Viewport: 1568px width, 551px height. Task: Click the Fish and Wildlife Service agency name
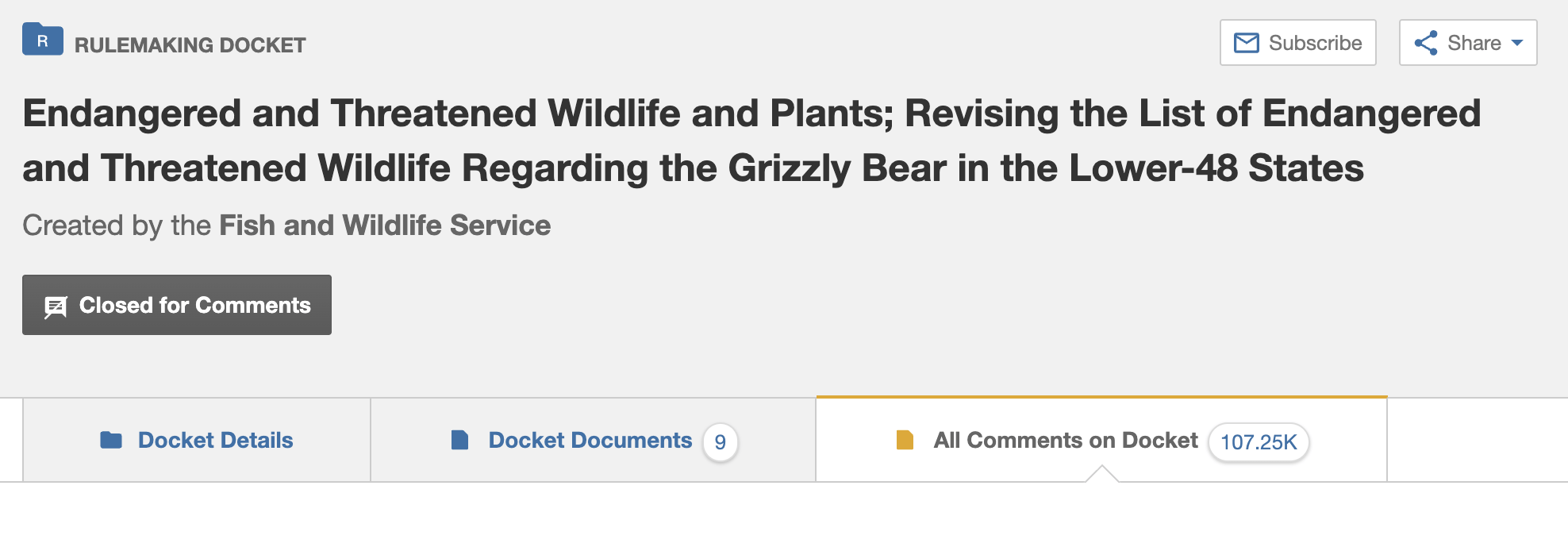pyautogui.click(x=385, y=225)
